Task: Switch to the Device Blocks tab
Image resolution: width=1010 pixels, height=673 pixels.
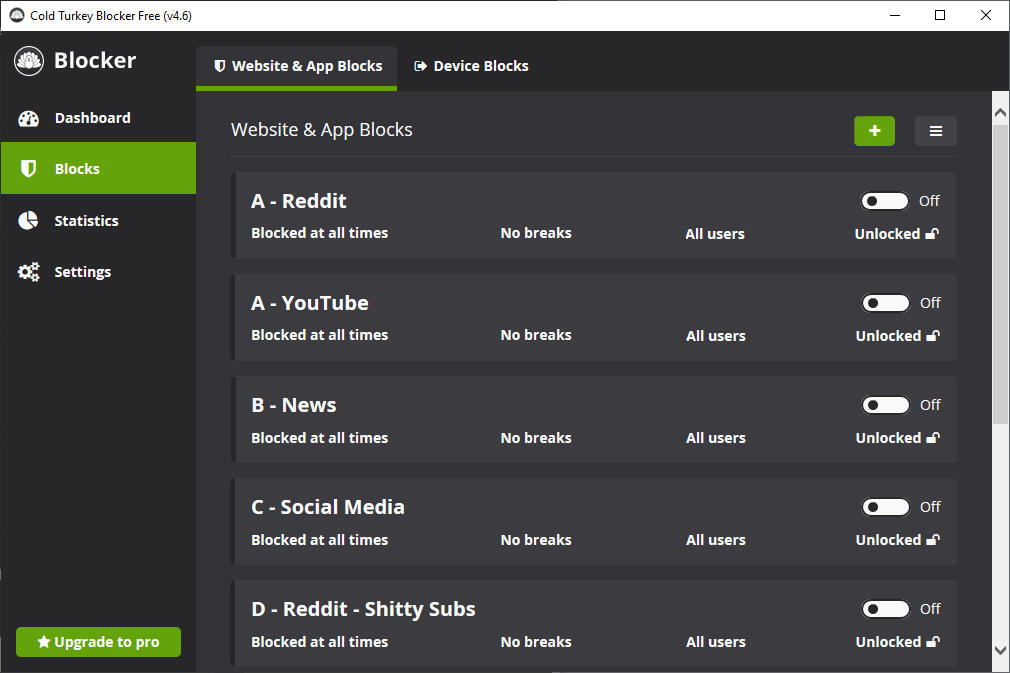Action: (471, 66)
